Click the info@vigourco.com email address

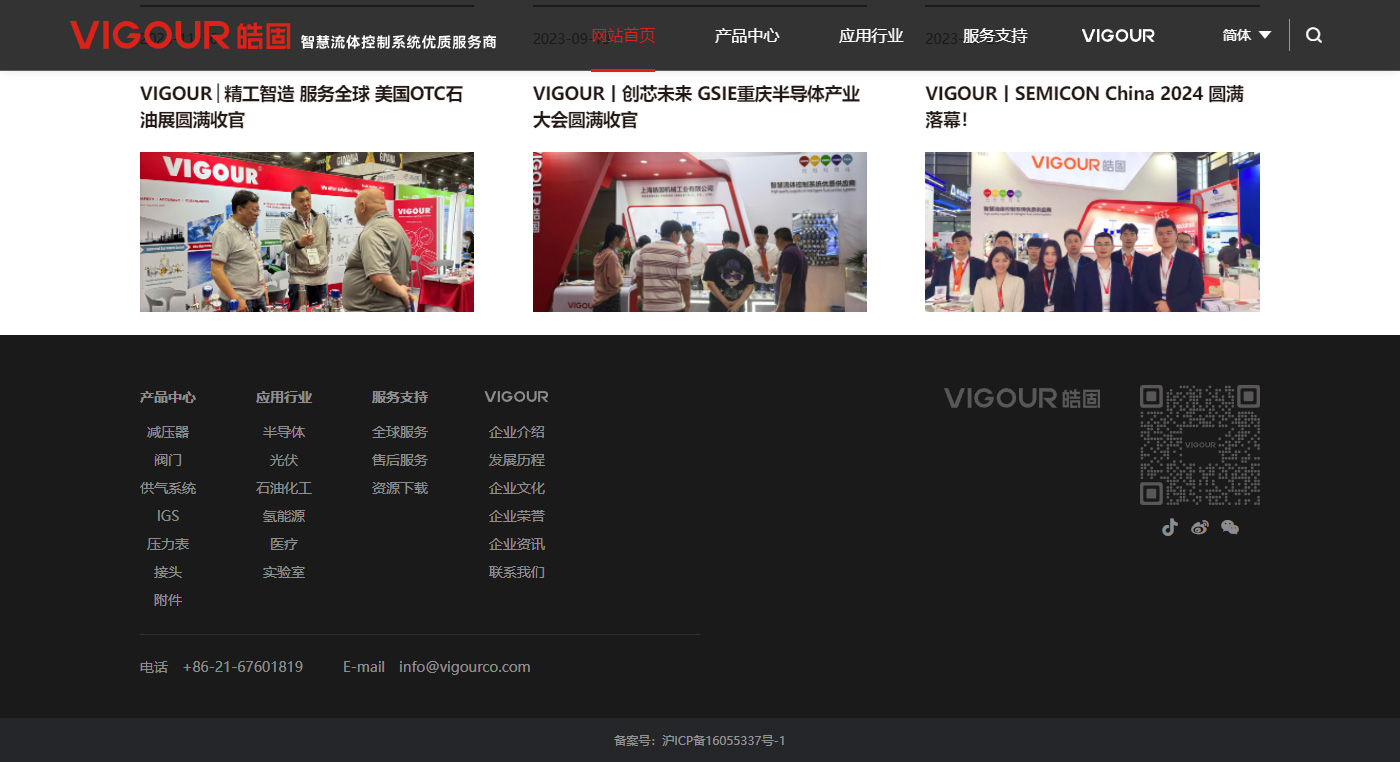click(x=464, y=667)
